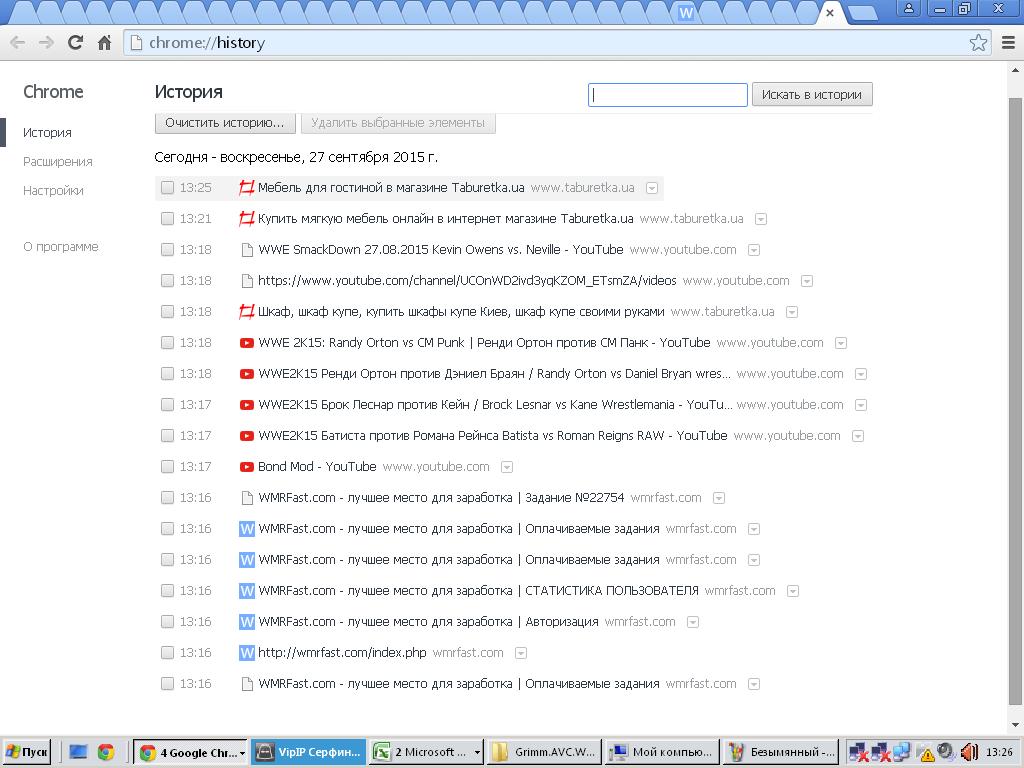Screen dimensions: 1024x768
Task: Open dropdown arrow of youtube channel videos entry
Action: (807, 281)
